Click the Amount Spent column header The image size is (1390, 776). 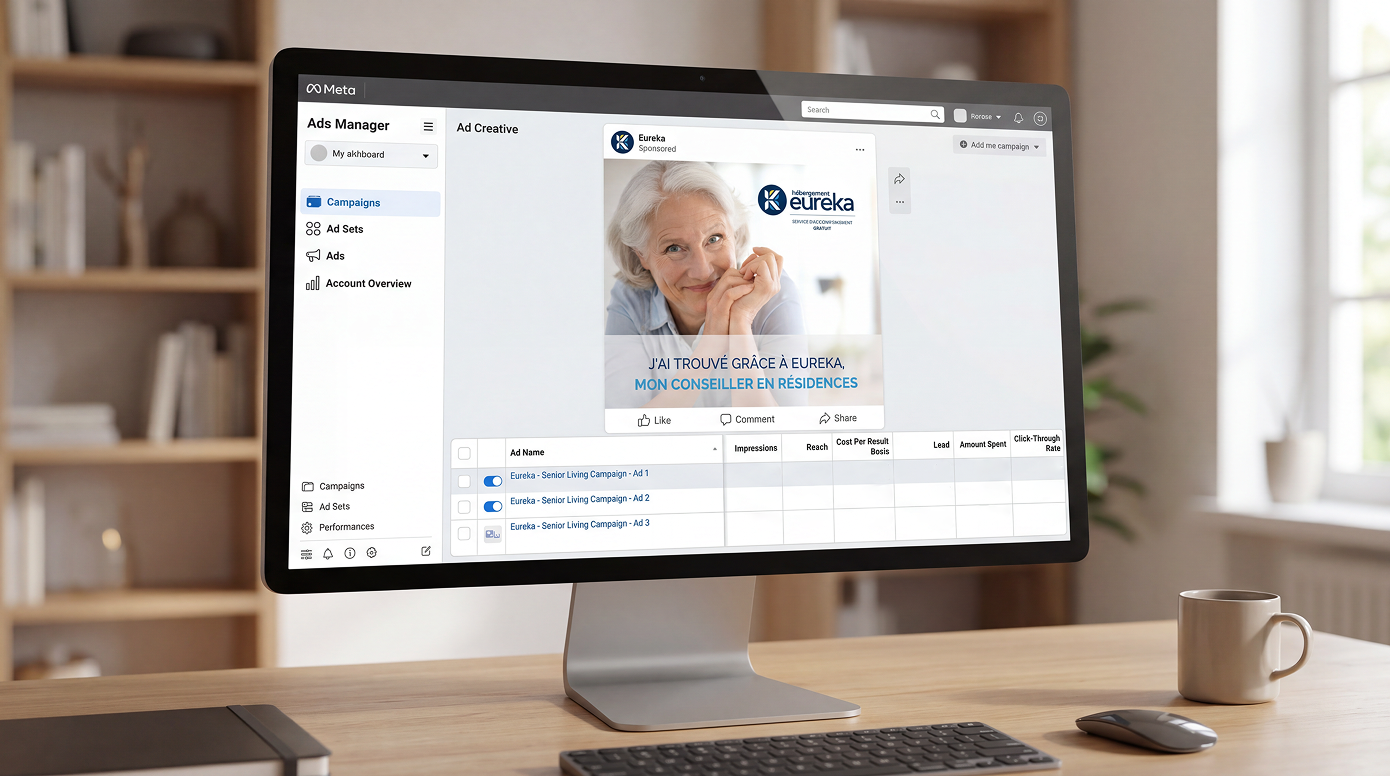pyautogui.click(x=983, y=444)
